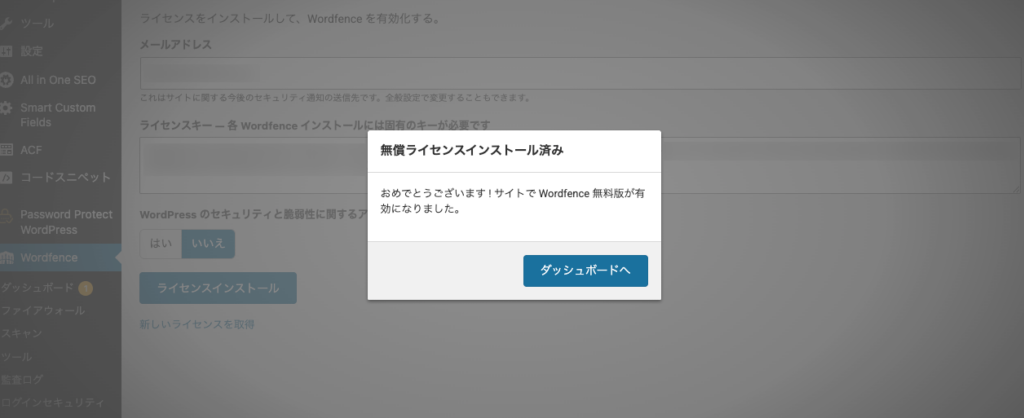Click the ACF grid icon
This screenshot has height=418, width=1024.
point(6,150)
